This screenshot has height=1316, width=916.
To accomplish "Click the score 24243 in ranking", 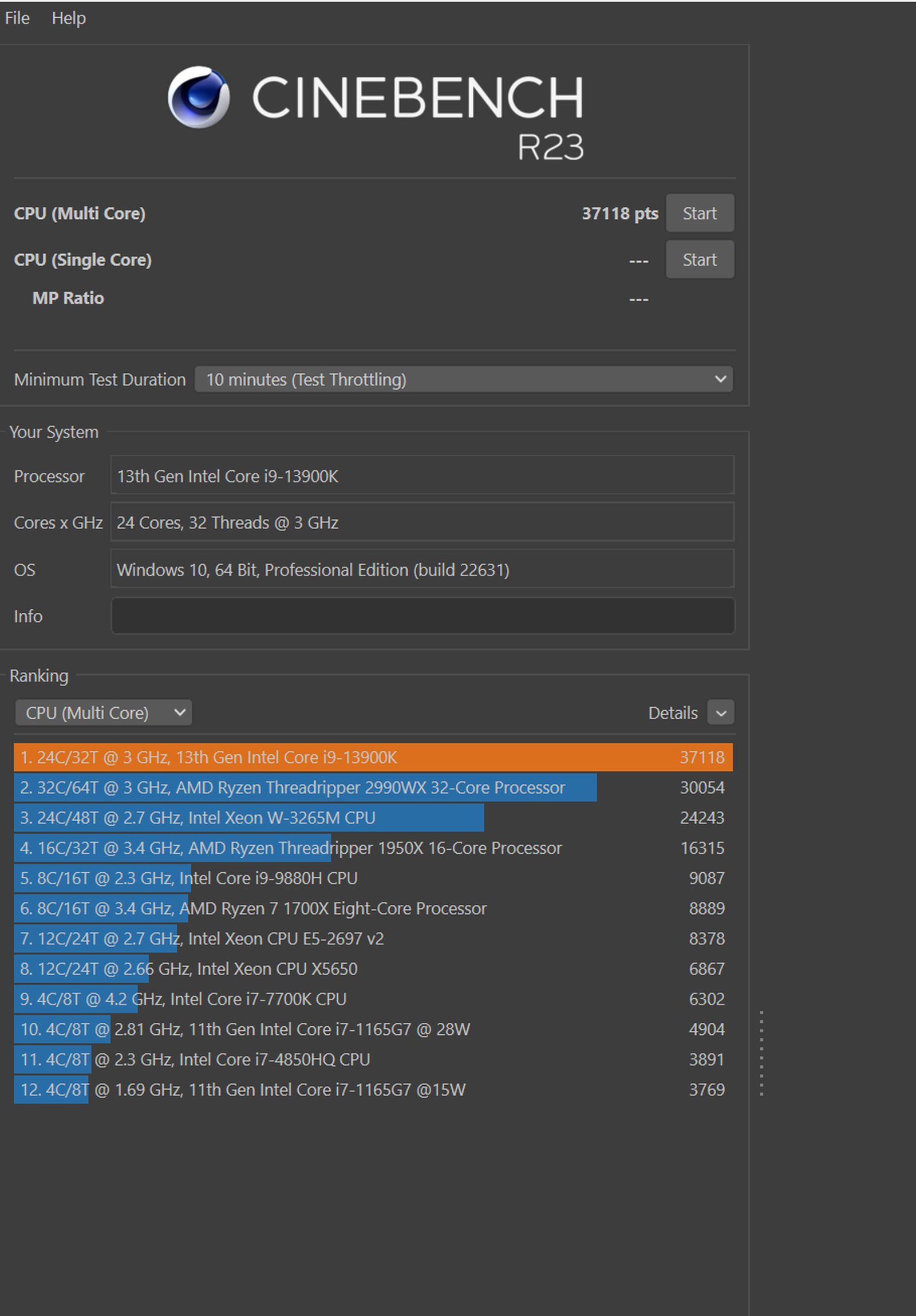I will (x=702, y=818).
